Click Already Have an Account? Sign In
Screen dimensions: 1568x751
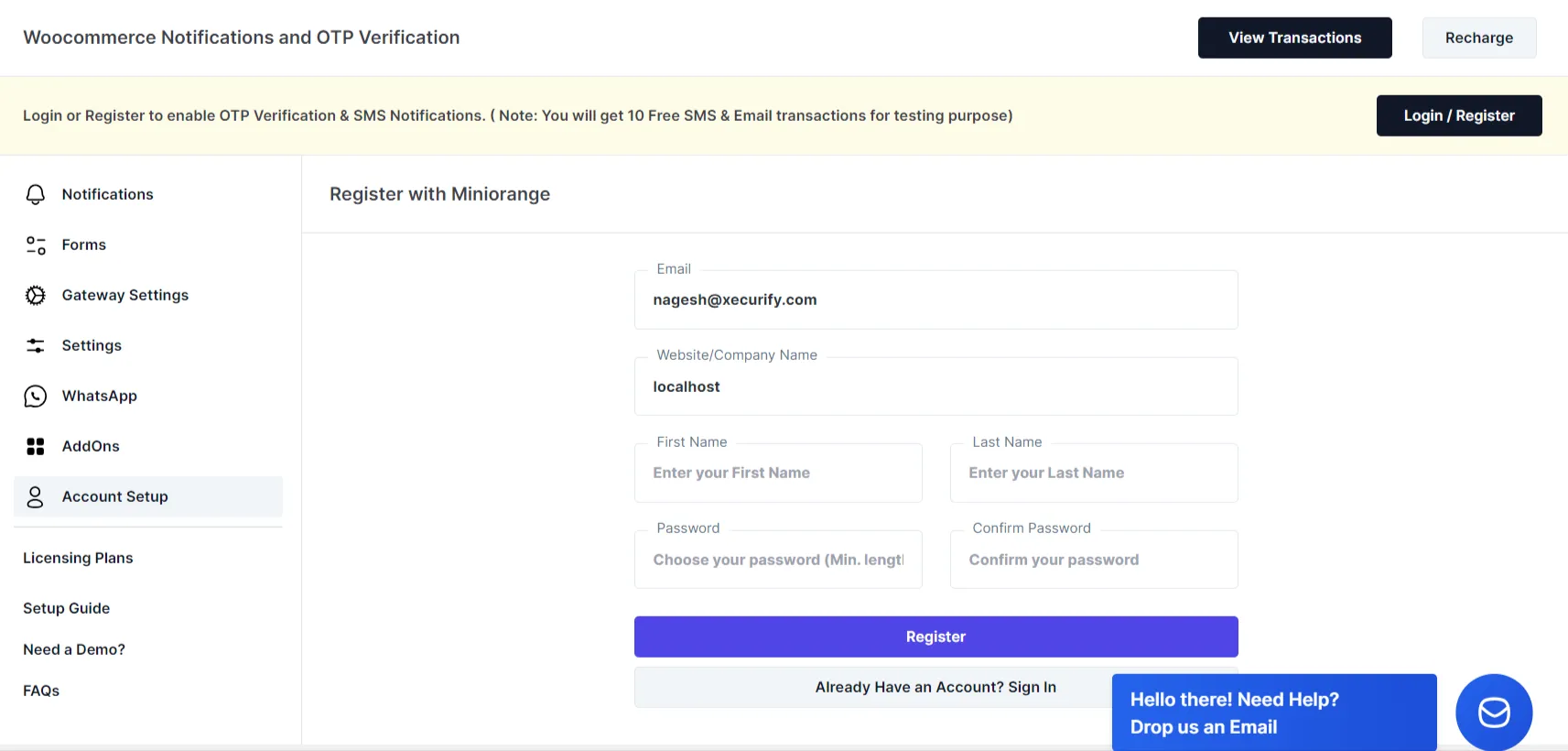coord(935,687)
